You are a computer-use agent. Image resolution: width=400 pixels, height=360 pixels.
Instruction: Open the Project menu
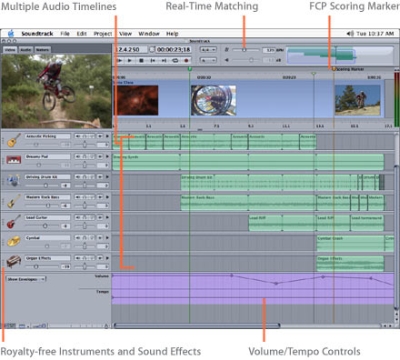coord(102,34)
